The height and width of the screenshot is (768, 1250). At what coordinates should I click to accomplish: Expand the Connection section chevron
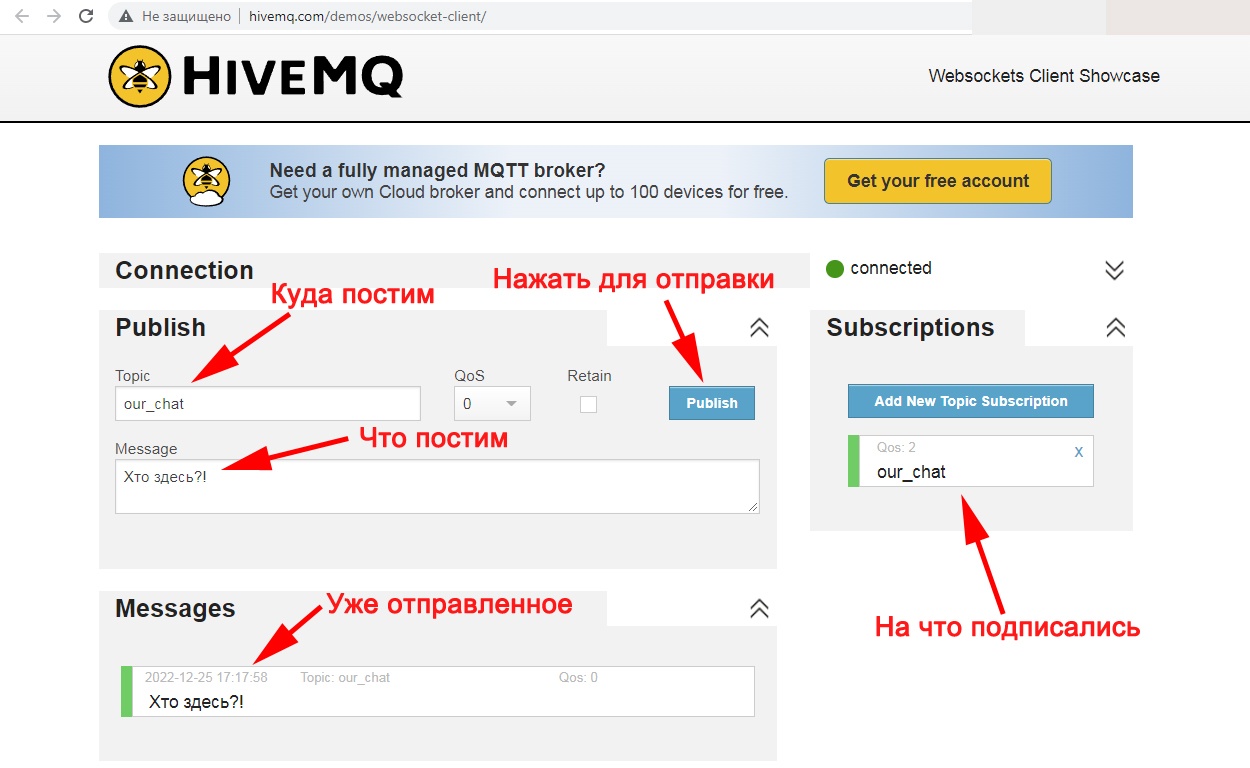coord(1113,269)
